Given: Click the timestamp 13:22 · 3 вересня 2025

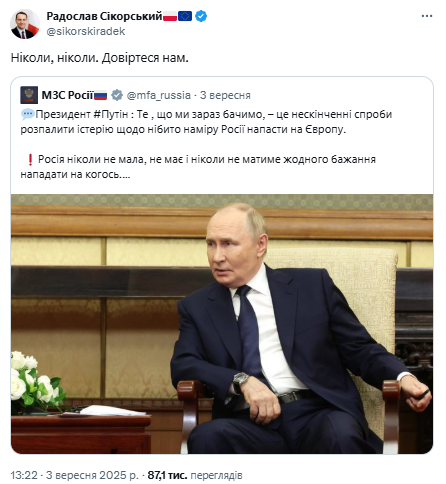Looking at the screenshot, I should (74, 475).
